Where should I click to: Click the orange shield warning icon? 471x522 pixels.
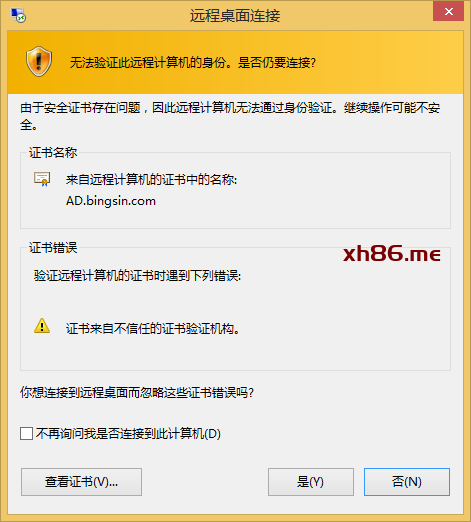tap(39, 62)
